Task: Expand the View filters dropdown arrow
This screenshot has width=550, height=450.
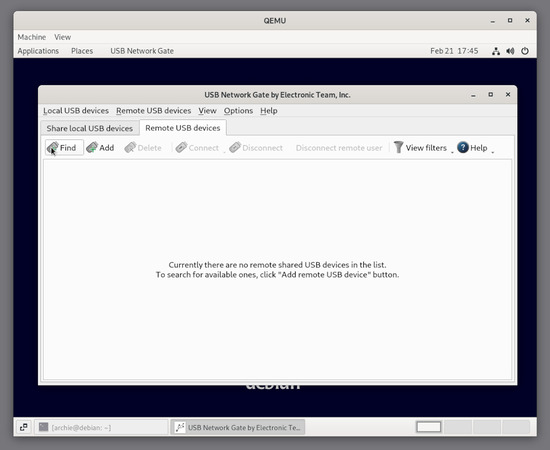Action: click(x=452, y=152)
